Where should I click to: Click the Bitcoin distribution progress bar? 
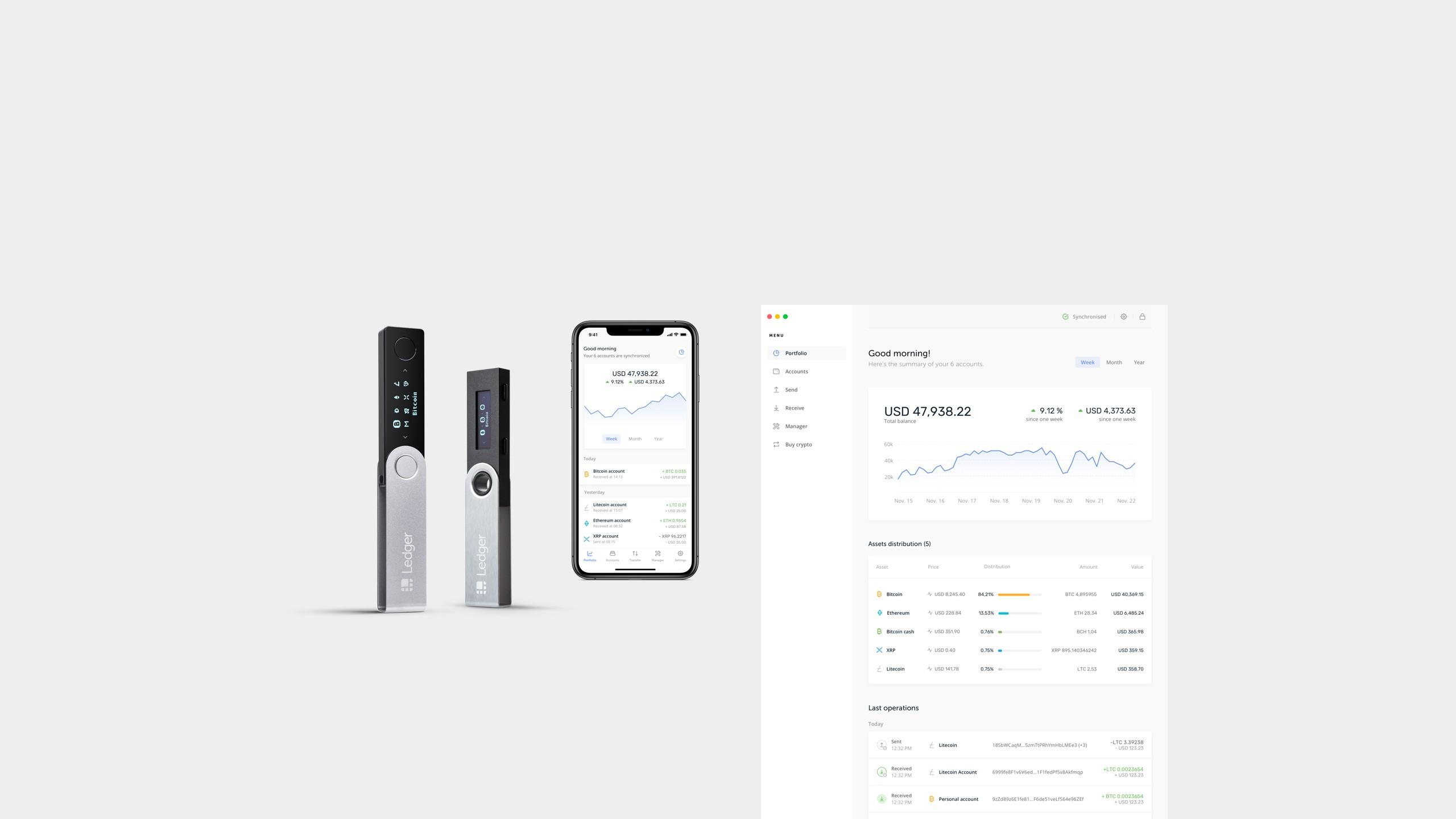(x=1019, y=594)
